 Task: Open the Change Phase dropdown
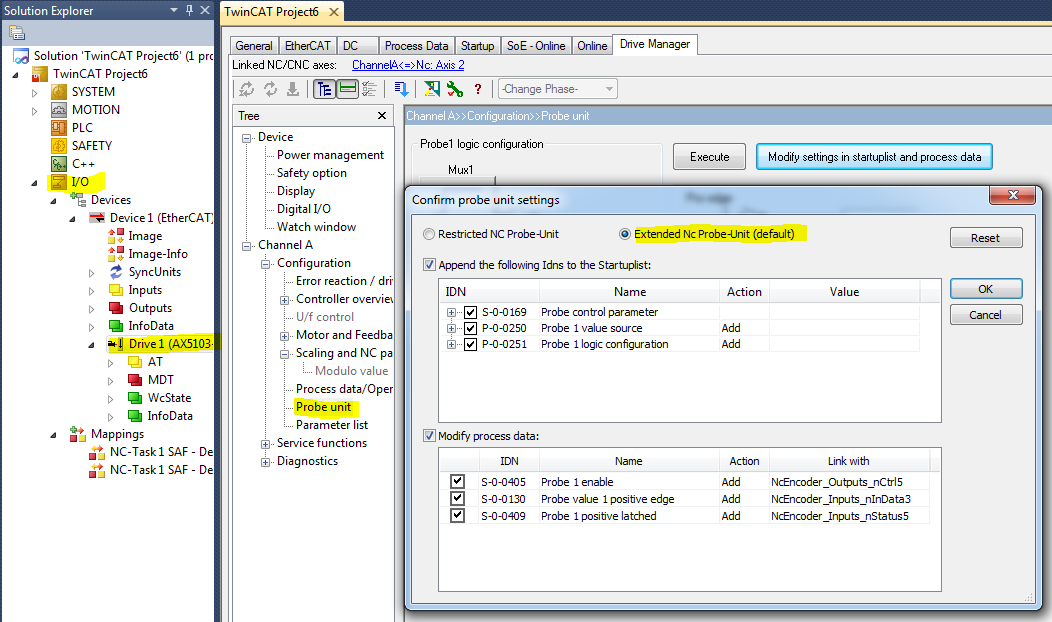[x=558, y=89]
